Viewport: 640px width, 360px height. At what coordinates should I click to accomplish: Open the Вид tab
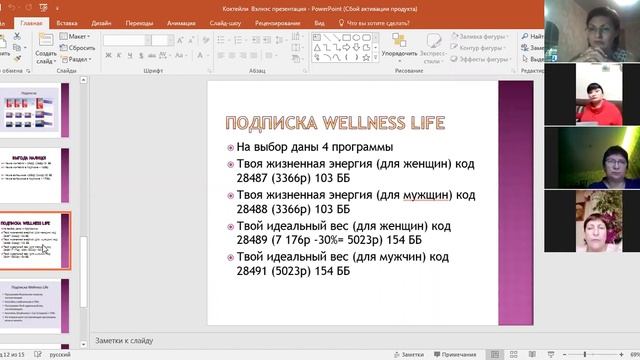pos(319,23)
